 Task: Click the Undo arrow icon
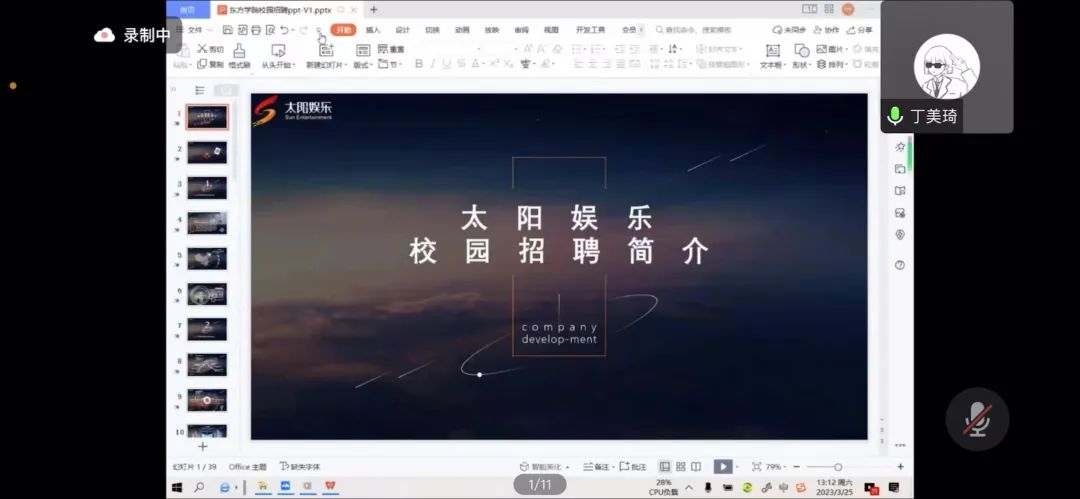click(284, 30)
